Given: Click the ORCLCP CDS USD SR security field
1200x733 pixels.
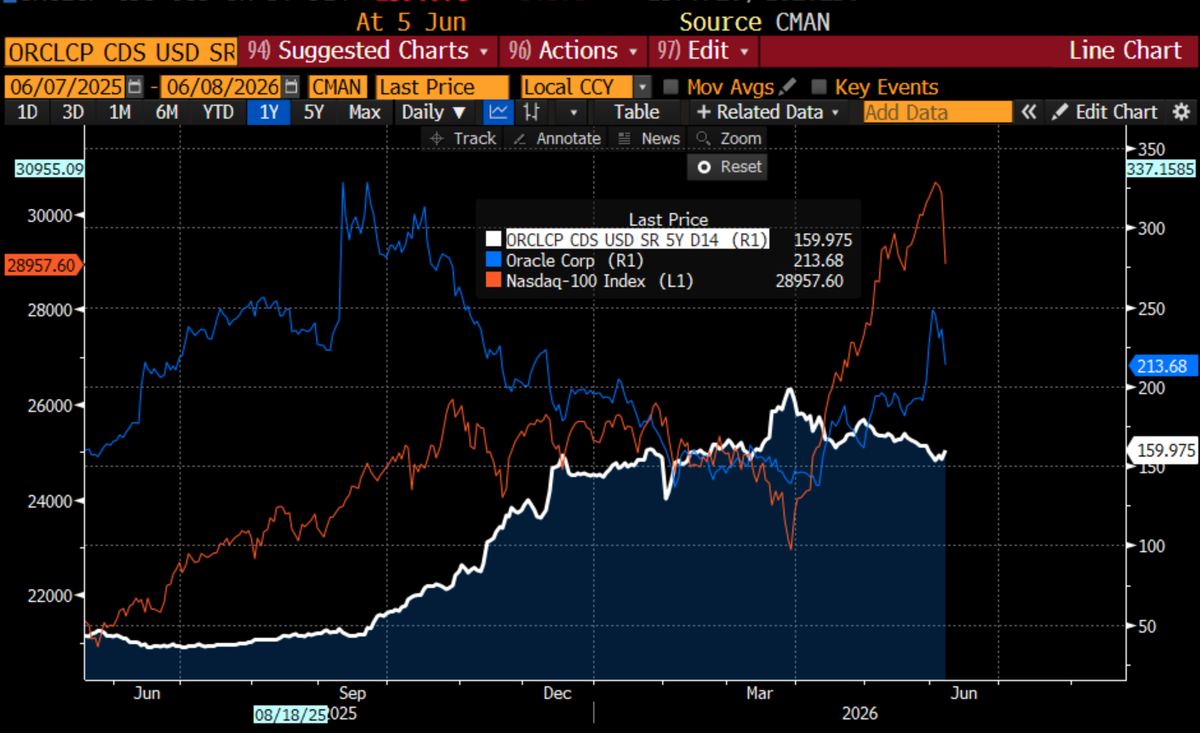Looking at the screenshot, I should coord(120,50).
